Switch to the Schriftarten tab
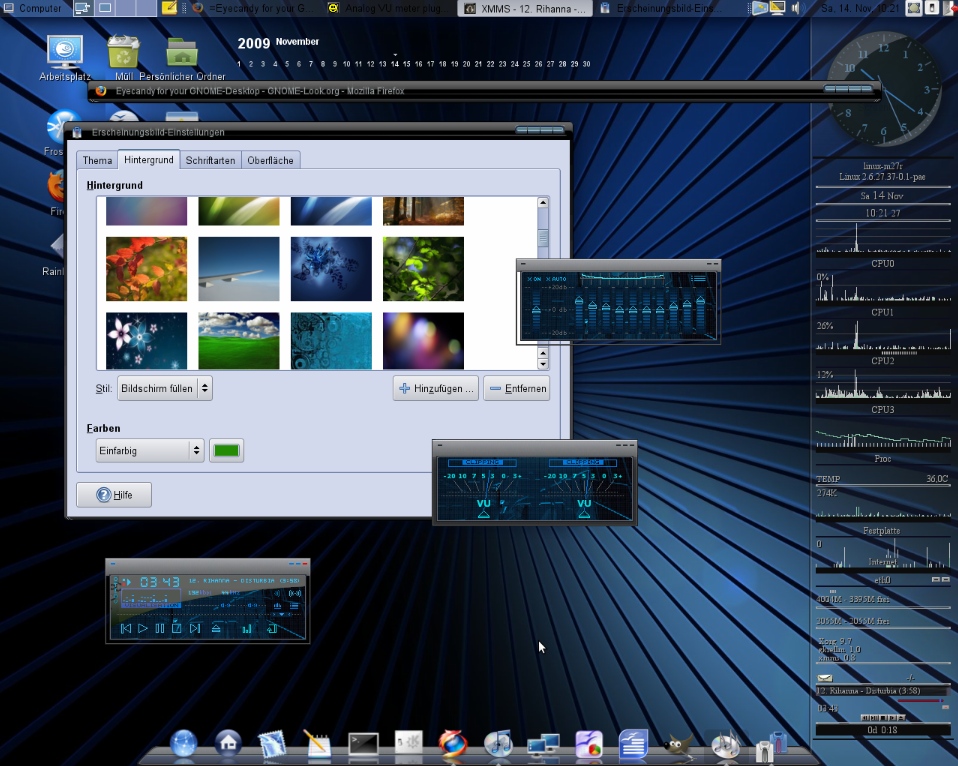Image resolution: width=958 pixels, height=766 pixels. pos(210,161)
